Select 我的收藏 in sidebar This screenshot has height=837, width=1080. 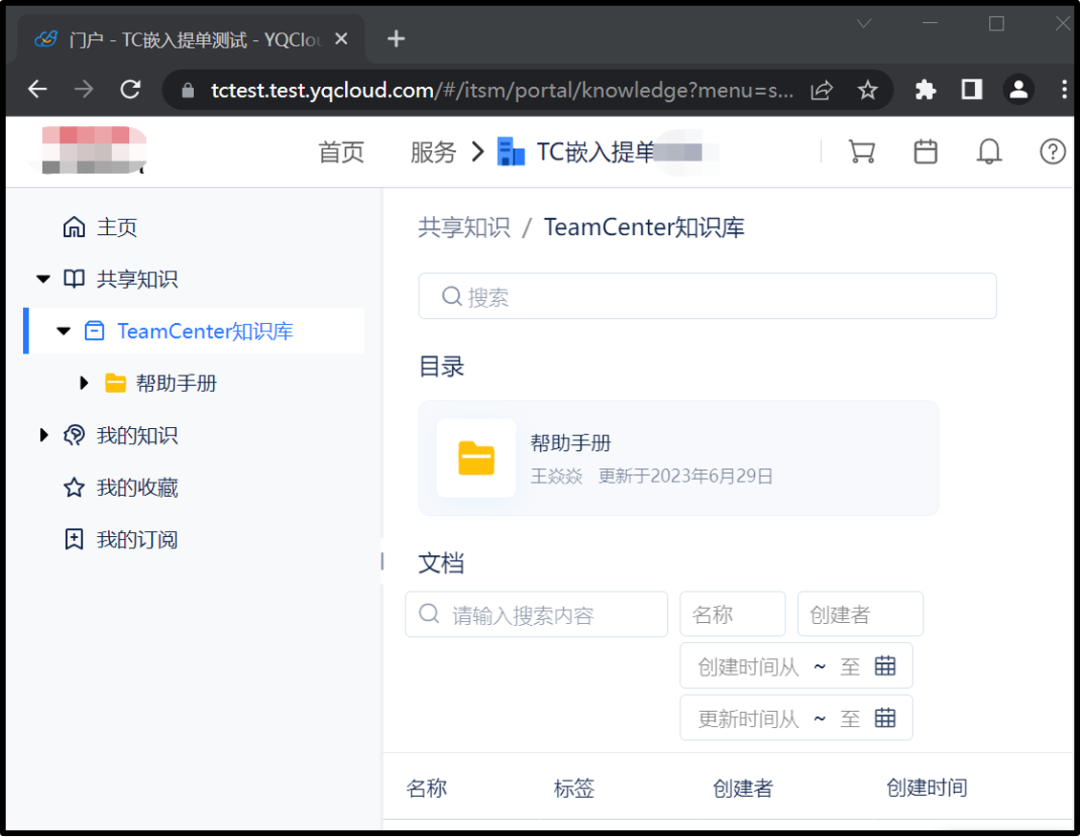click(137, 488)
